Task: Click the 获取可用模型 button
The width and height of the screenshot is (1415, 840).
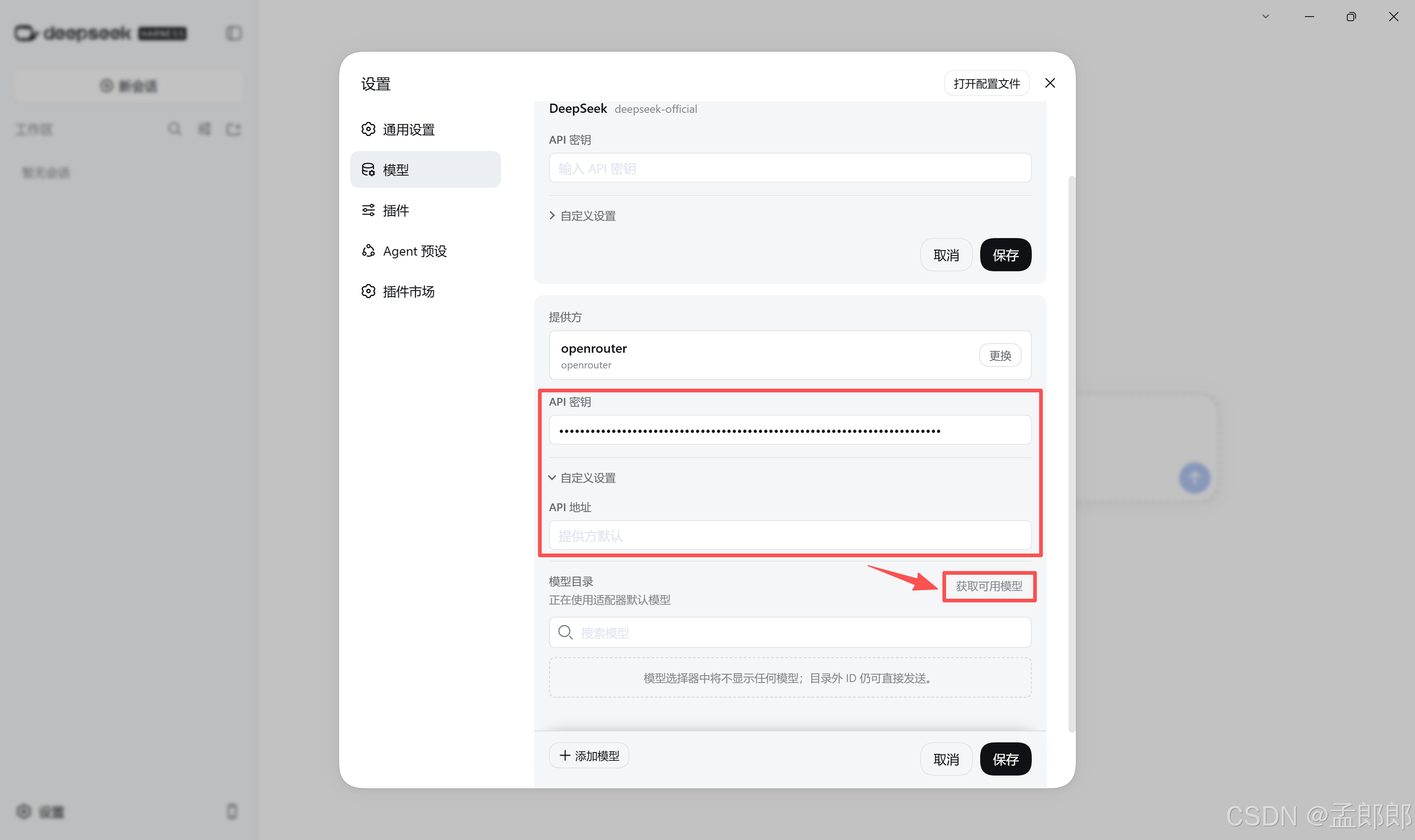Action: (989, 586)
